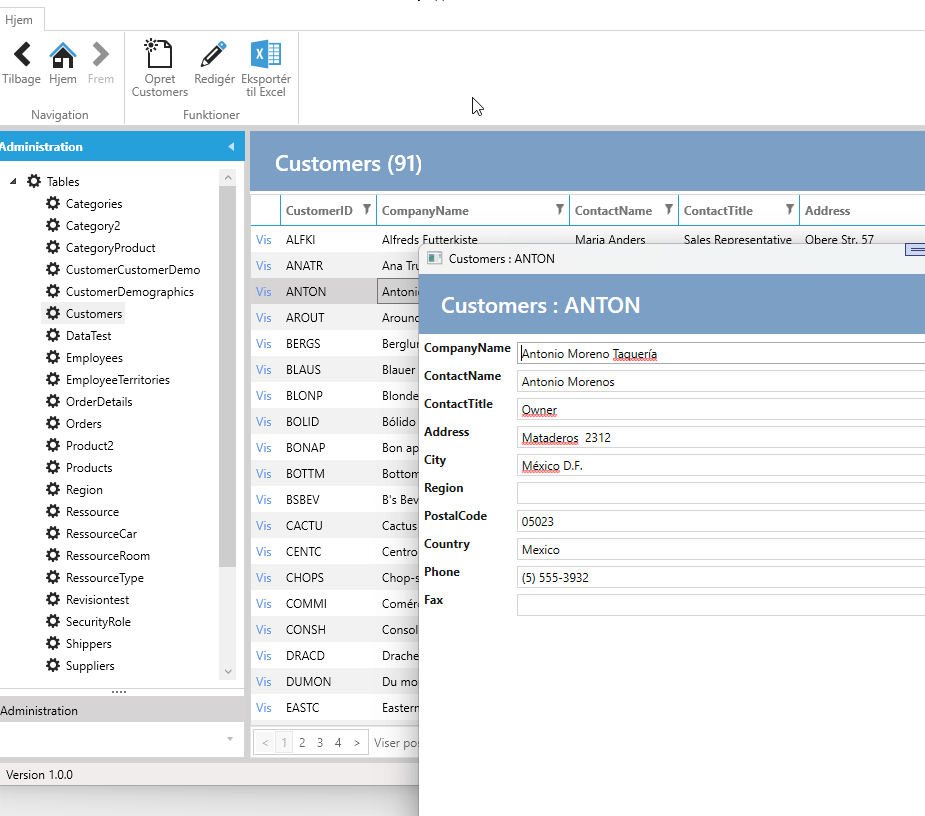Collapse the Tables tree node

13,182
